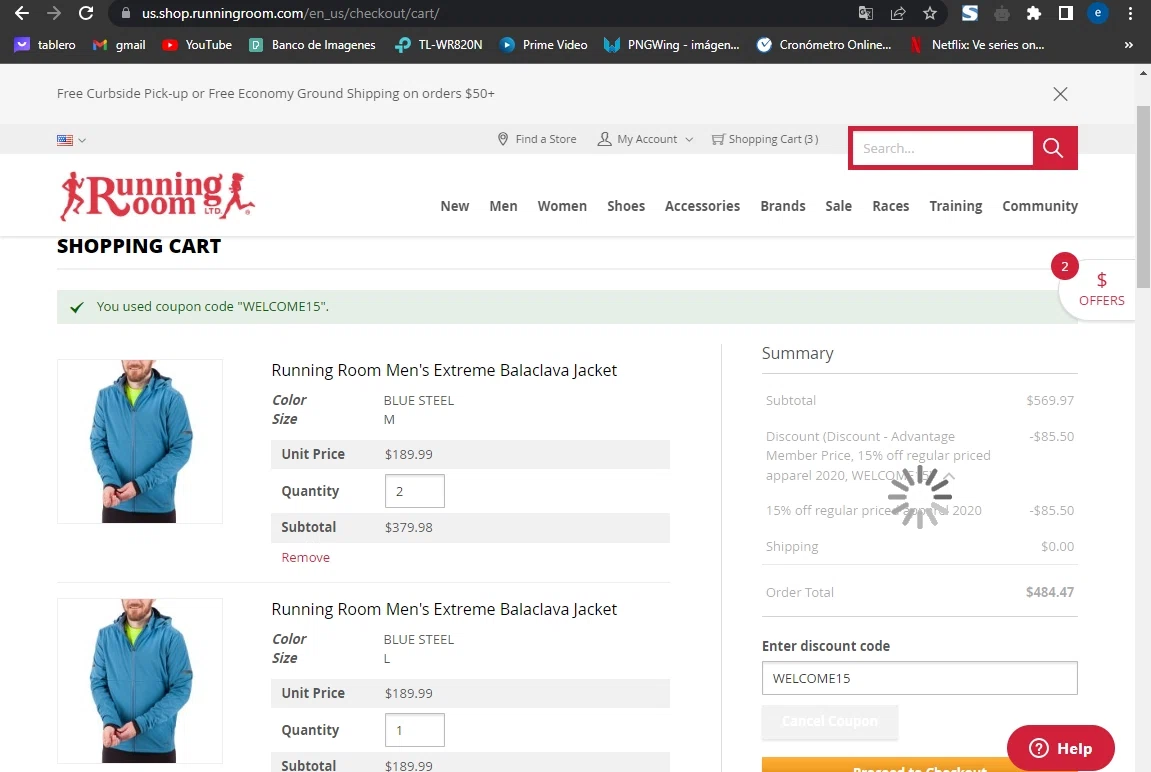This screenshot has height=772, width=1151.
Task: Open second Balaclava Jacket product title
Action: pyautogui.click(x=443, y=610)
